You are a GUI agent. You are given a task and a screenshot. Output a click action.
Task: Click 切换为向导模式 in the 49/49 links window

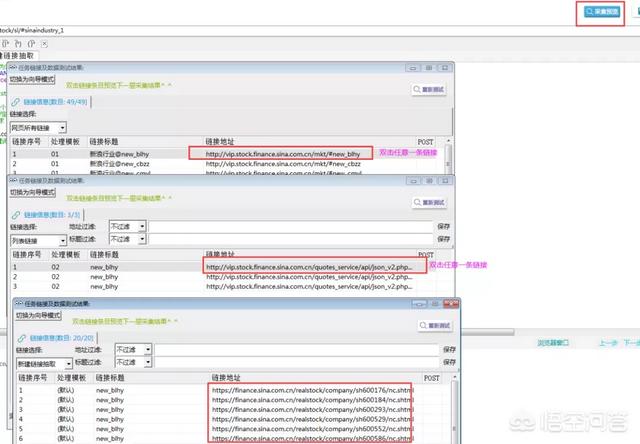32,79
